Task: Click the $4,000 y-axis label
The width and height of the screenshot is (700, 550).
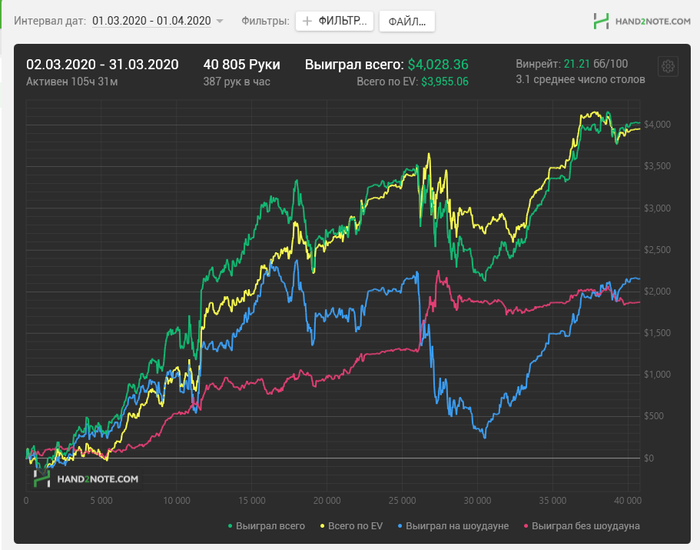Action: tap(657, 125)
